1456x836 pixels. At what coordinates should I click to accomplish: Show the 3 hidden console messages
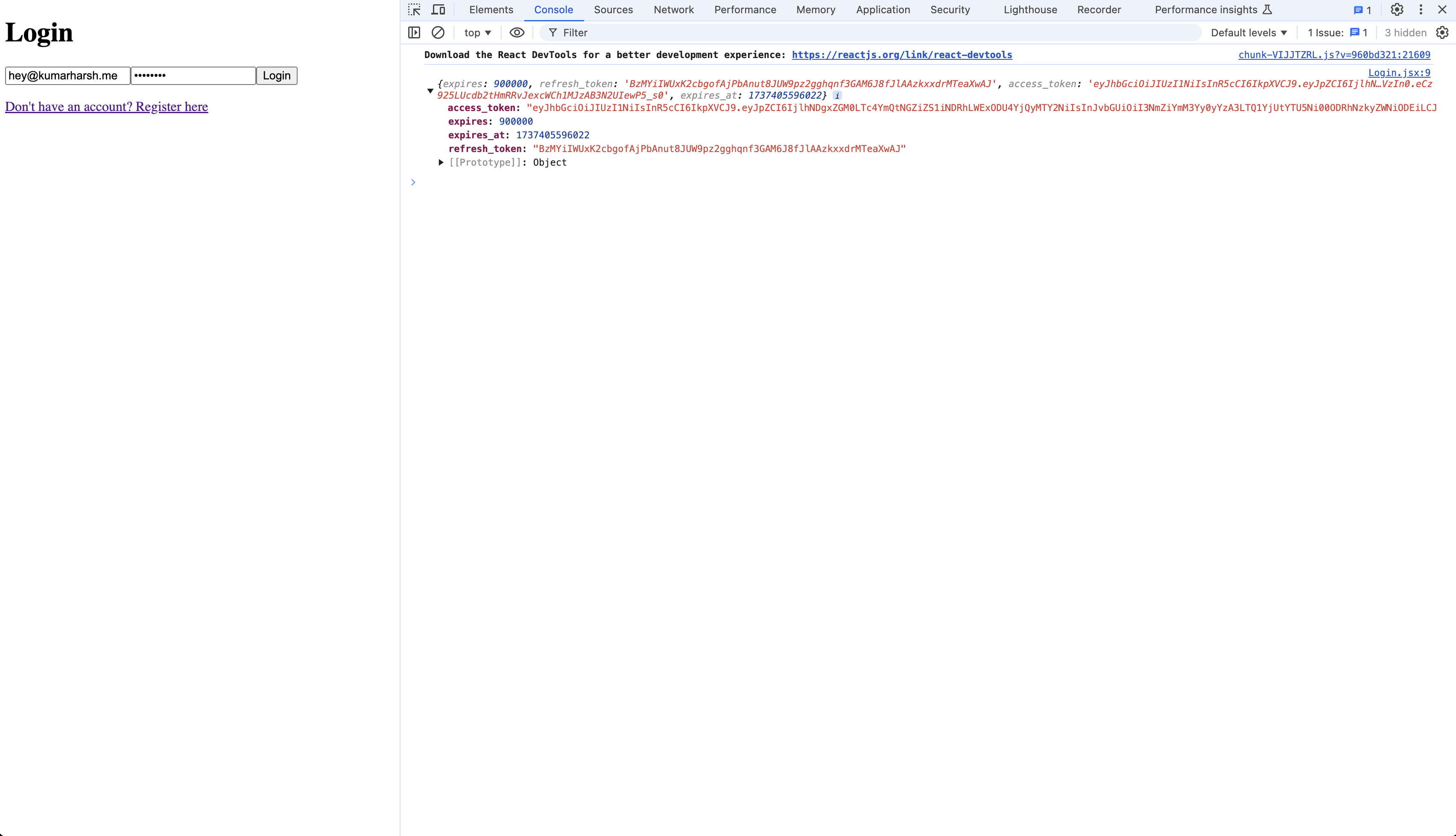[x=1405, y=33]
